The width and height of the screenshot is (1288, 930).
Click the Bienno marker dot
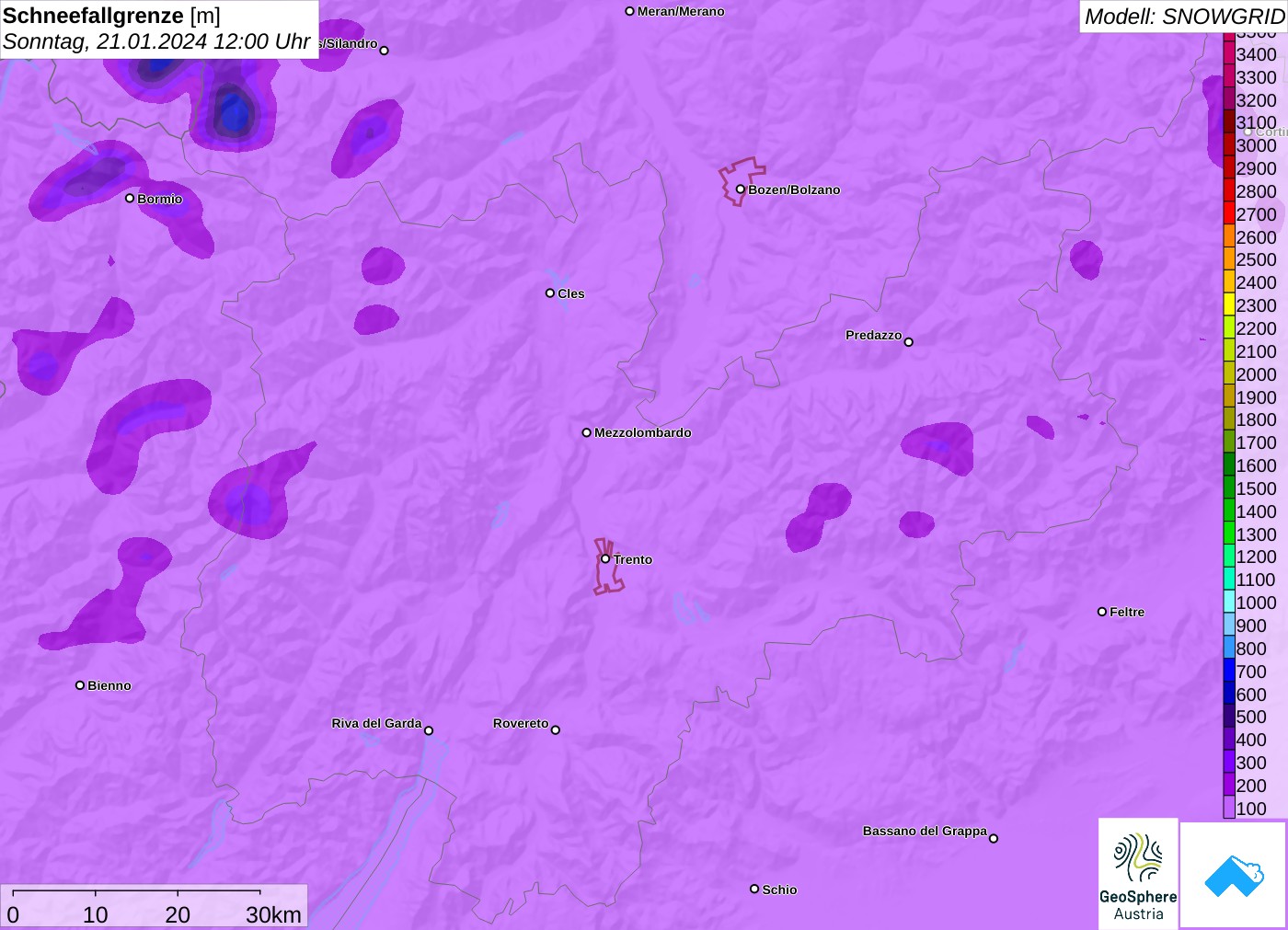click(x=80, y=685)
